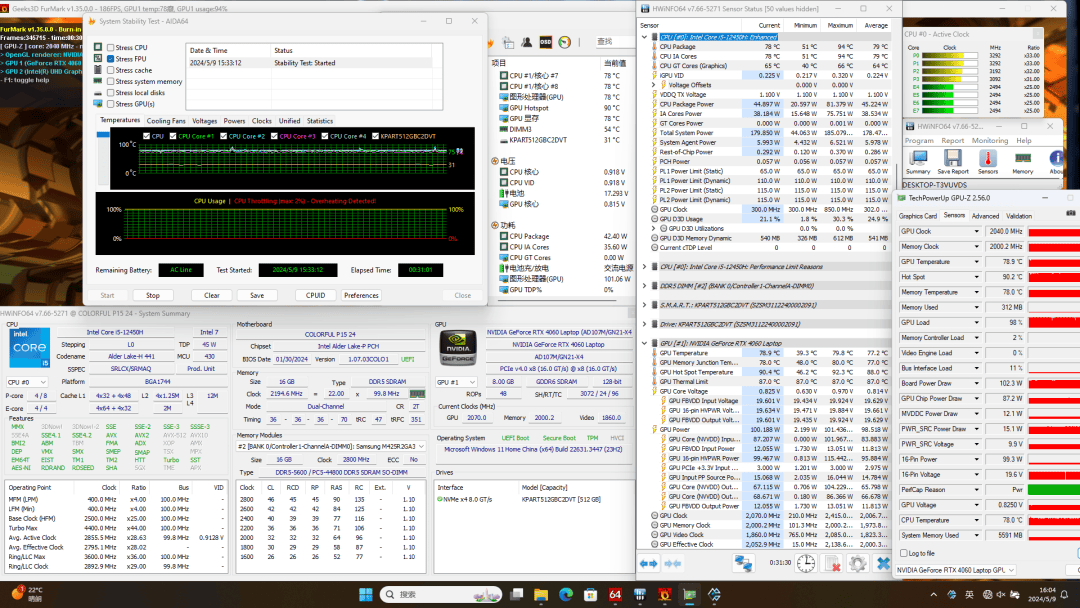Open the Validation tab in GPU-Z

tap(1019, 216)
